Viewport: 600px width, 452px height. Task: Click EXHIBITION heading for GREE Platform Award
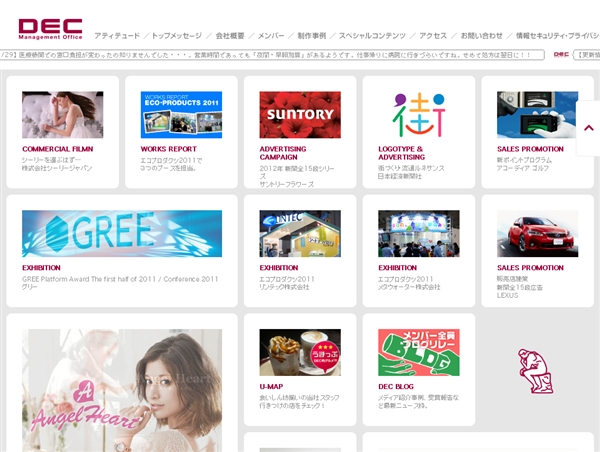point(41,268)
